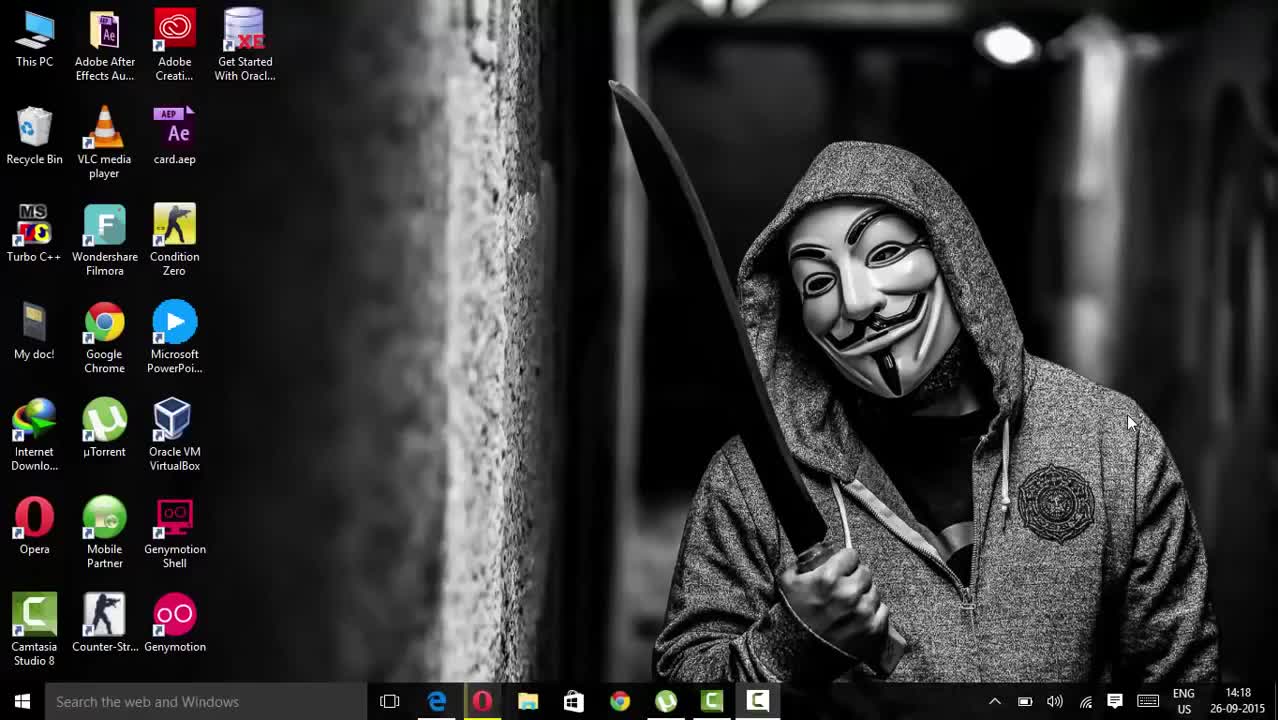
Task: Open µTorrent from the taskbar
Action: pos(666,701)
